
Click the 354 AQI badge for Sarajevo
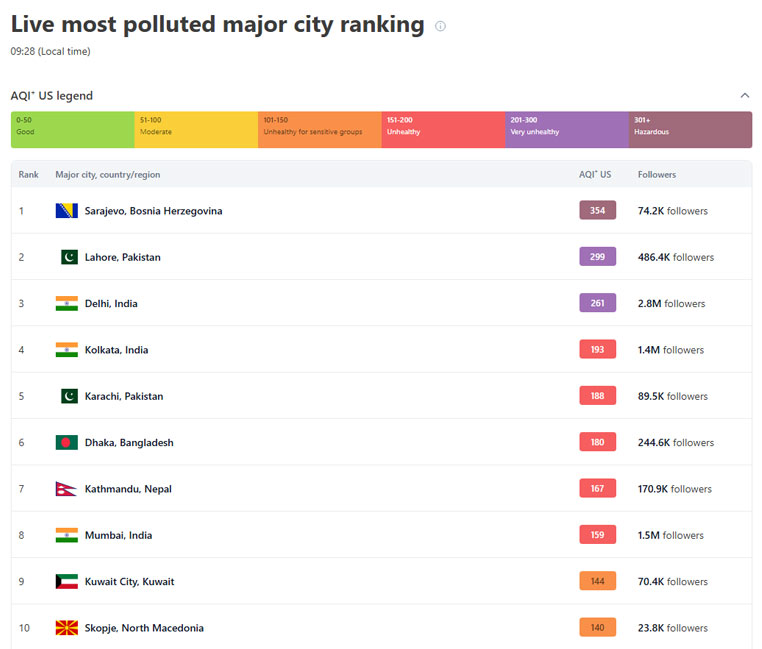[x=597, y=211]
